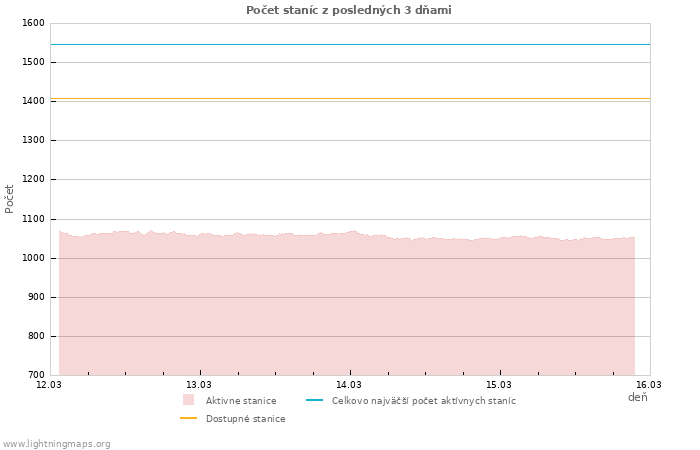Click the pink Aktívne stanice legend swatch
The width and height of the screenshot is (700, 450).
tap(188, 400)
